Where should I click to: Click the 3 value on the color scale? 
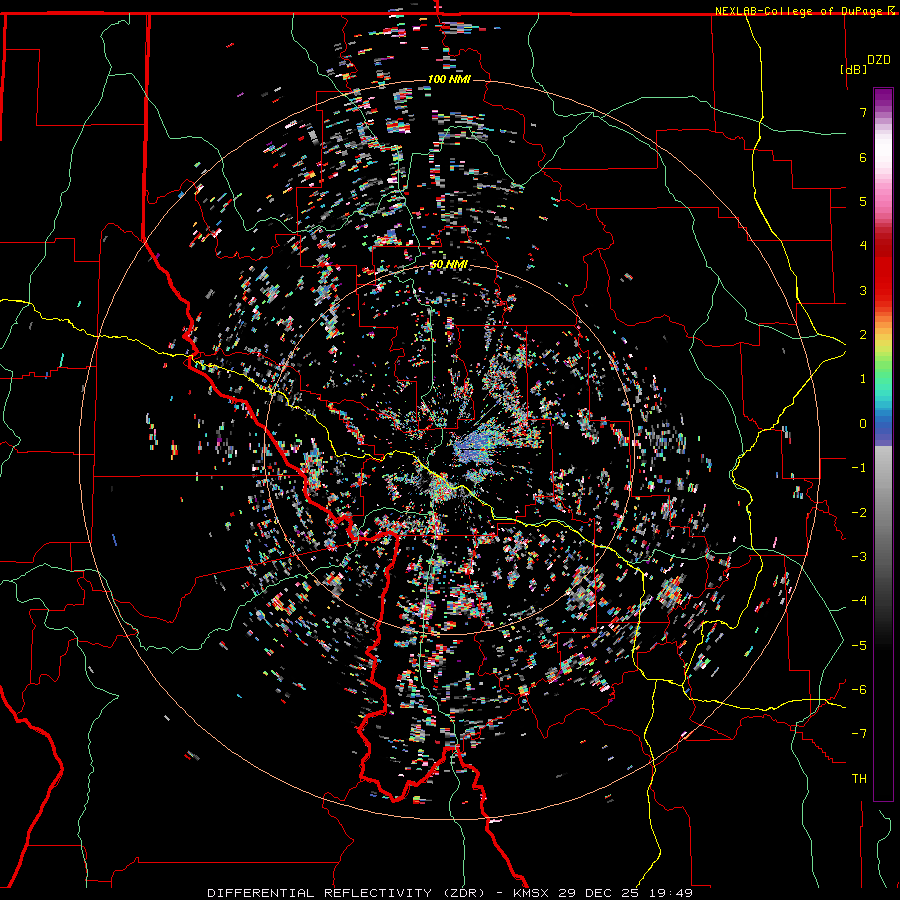click(x=863, y=290)
